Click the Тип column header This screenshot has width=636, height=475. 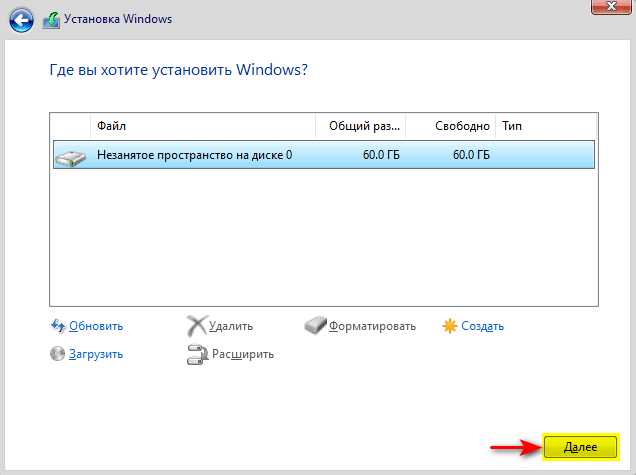546,126
